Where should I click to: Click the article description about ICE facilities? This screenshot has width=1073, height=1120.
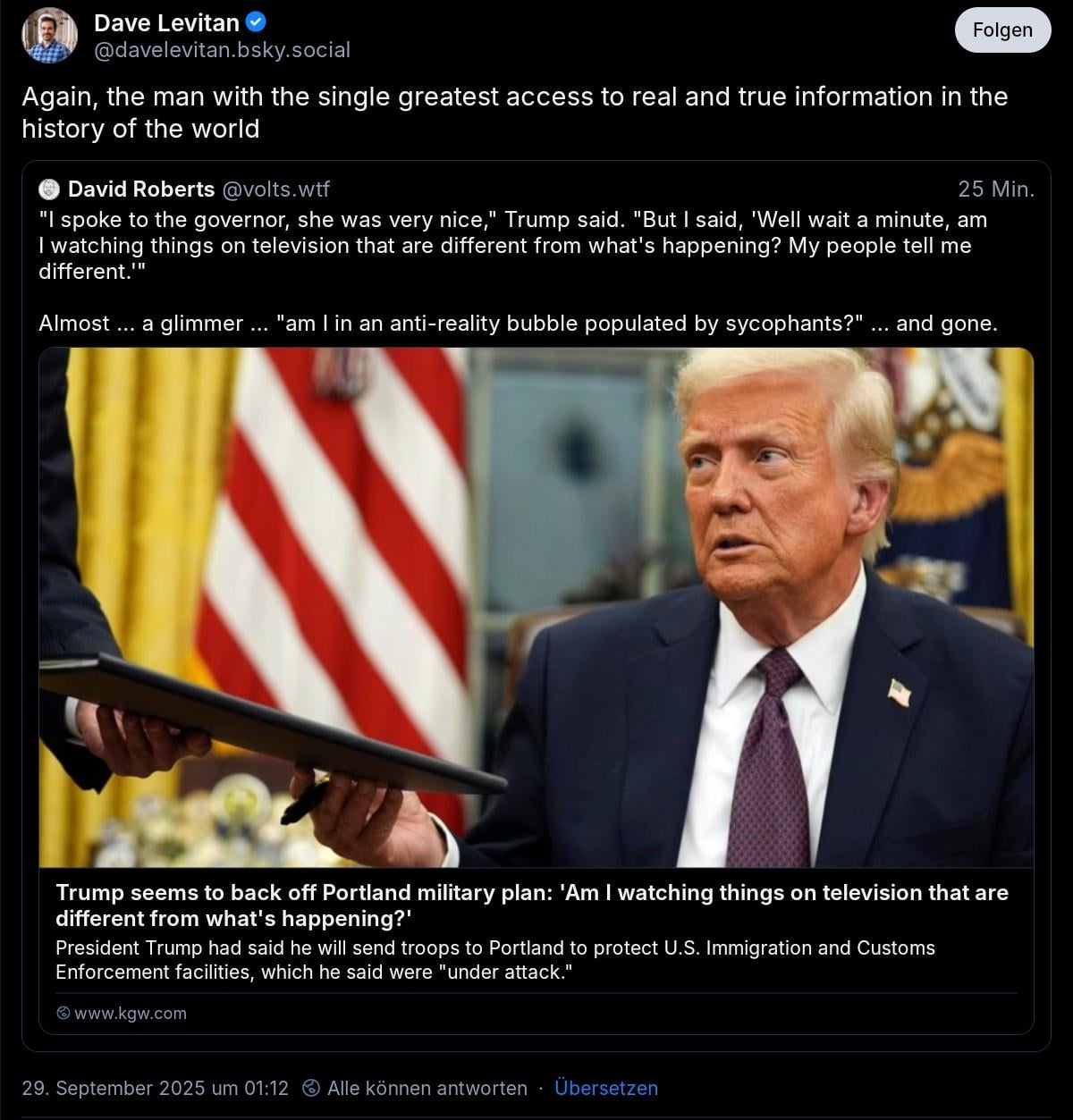pyautogui.click(x=495, y=960)
